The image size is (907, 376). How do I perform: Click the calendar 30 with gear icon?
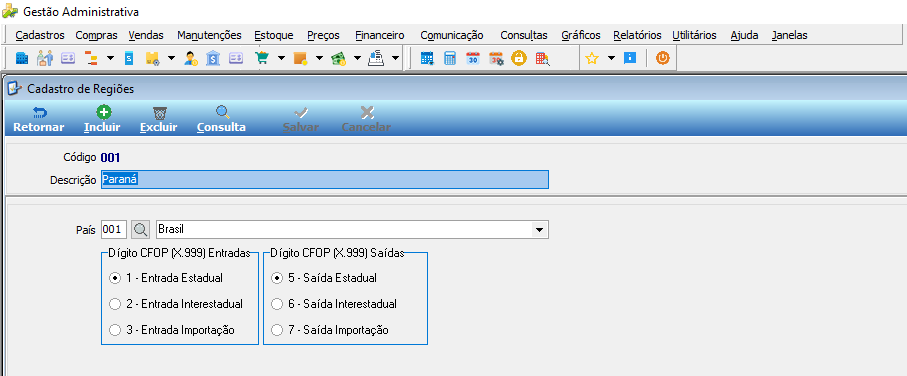tap(496, 58)
